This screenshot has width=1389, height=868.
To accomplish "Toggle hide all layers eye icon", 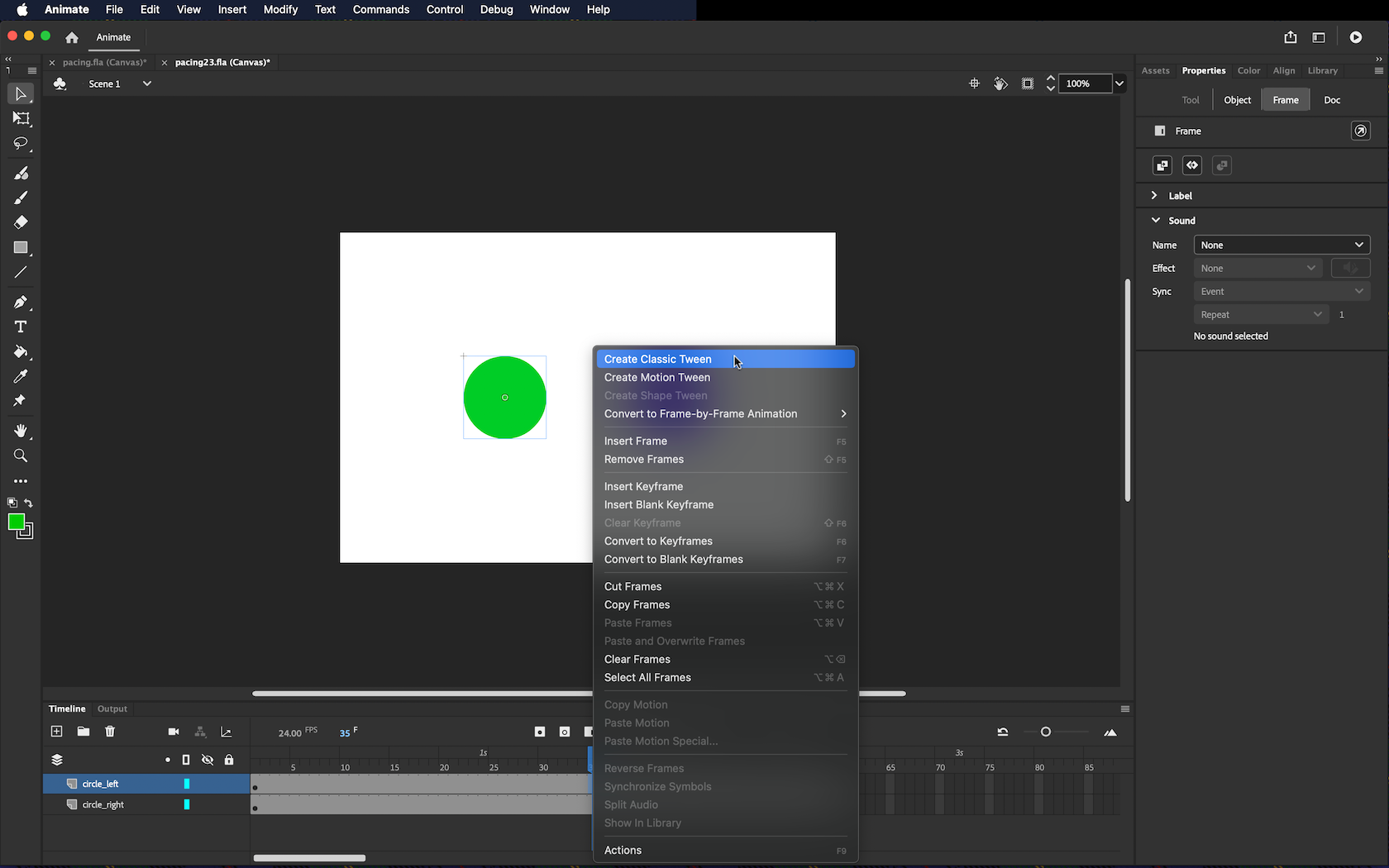I will click(x=208, y=760).
